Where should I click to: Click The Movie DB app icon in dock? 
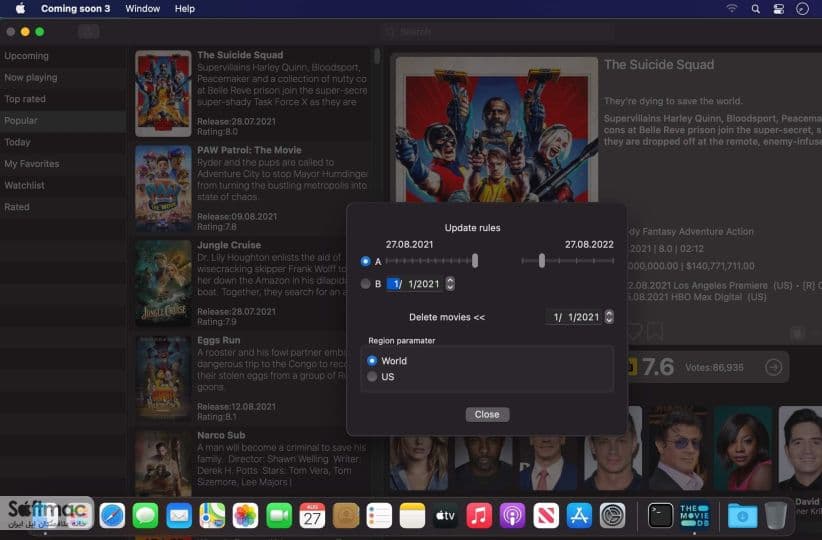(x=694, y=516)
